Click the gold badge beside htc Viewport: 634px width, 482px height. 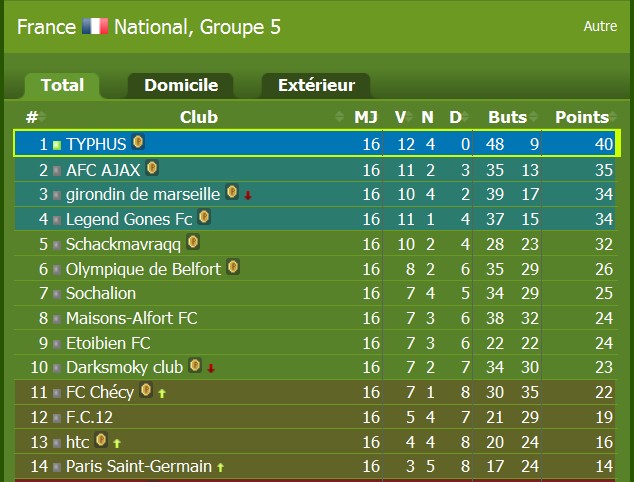[x=101, y=440]
